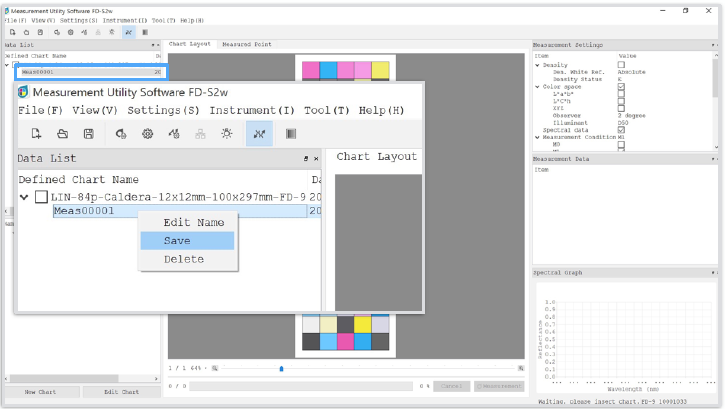Click Save disk icon in small main toolbar

tap(40, 32)
